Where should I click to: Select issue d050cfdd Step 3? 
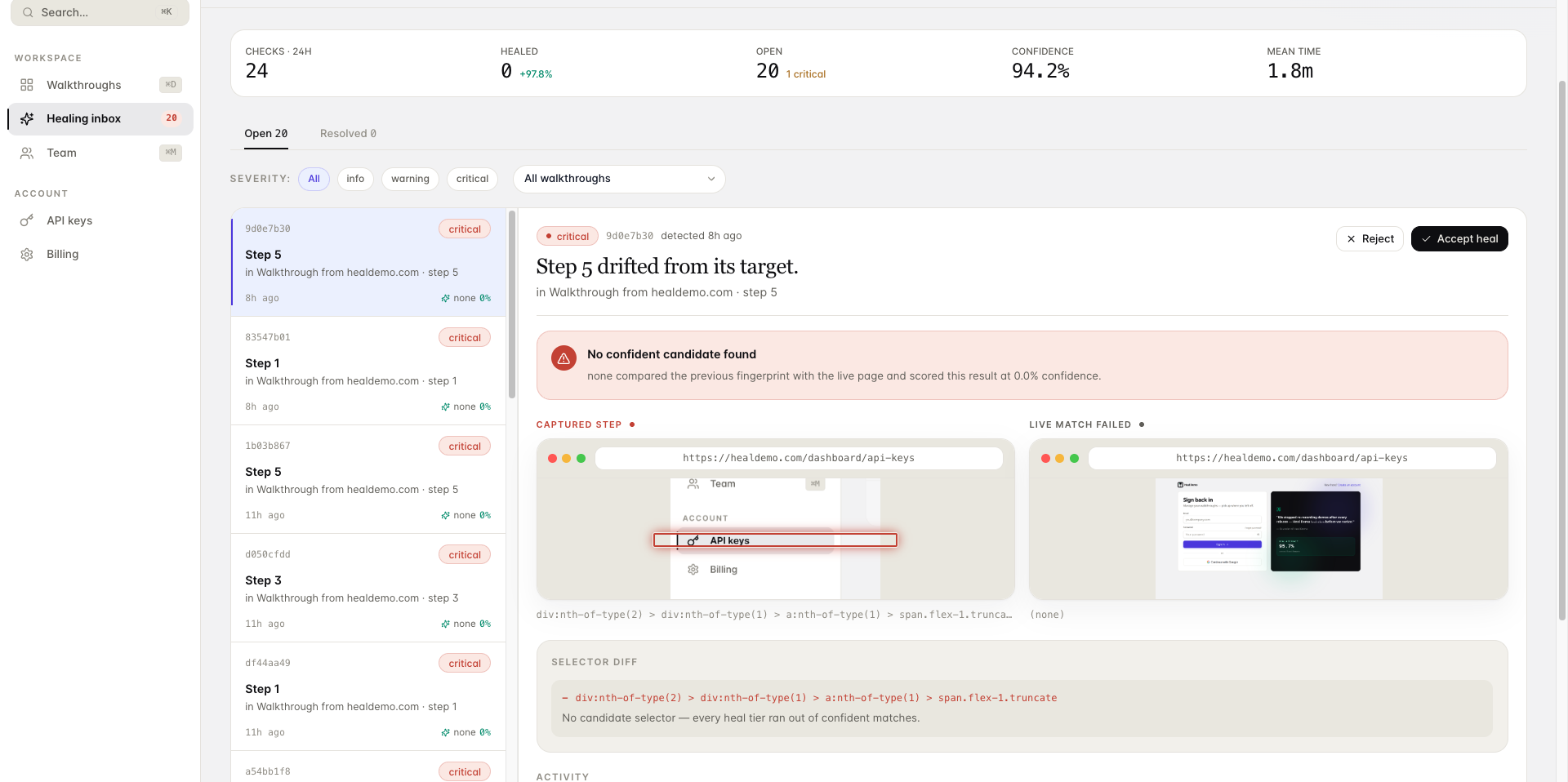(x=368, y=588)
